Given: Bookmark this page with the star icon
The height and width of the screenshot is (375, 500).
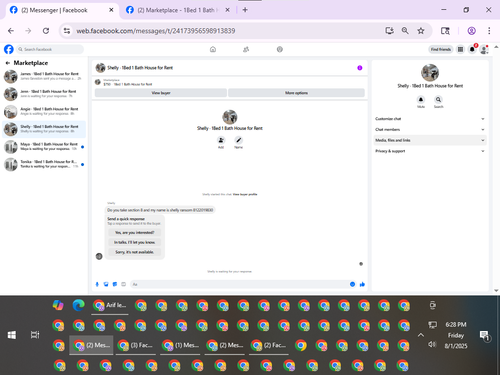Looking at the screenshot, I should (x=421, y=31).
